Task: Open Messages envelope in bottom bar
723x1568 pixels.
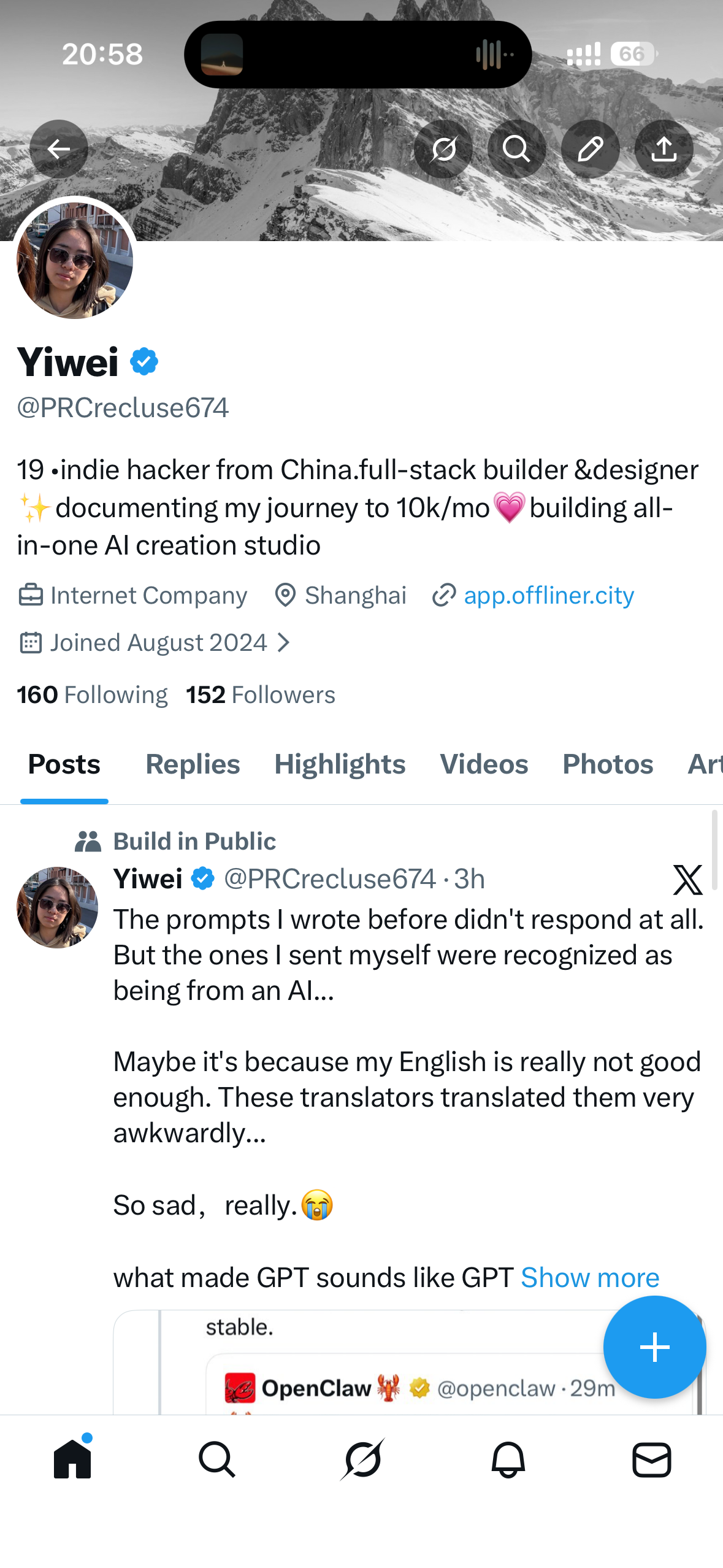Action: (x=651, y=1459)
